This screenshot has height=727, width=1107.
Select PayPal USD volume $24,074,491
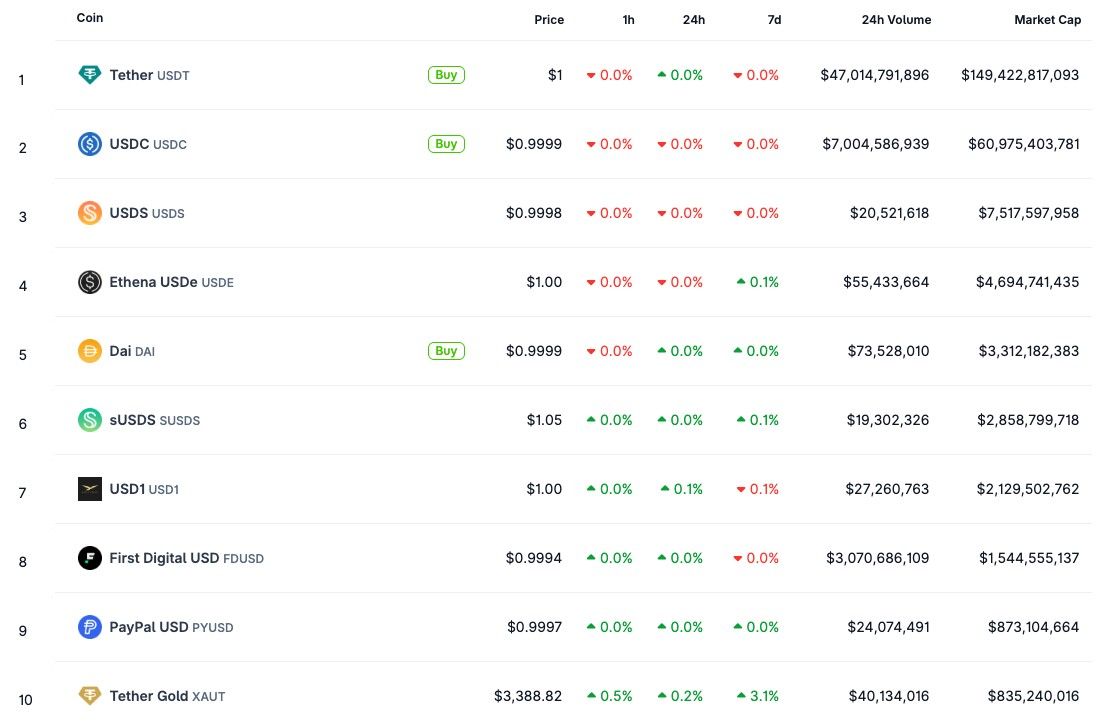[x=888, y=627]
